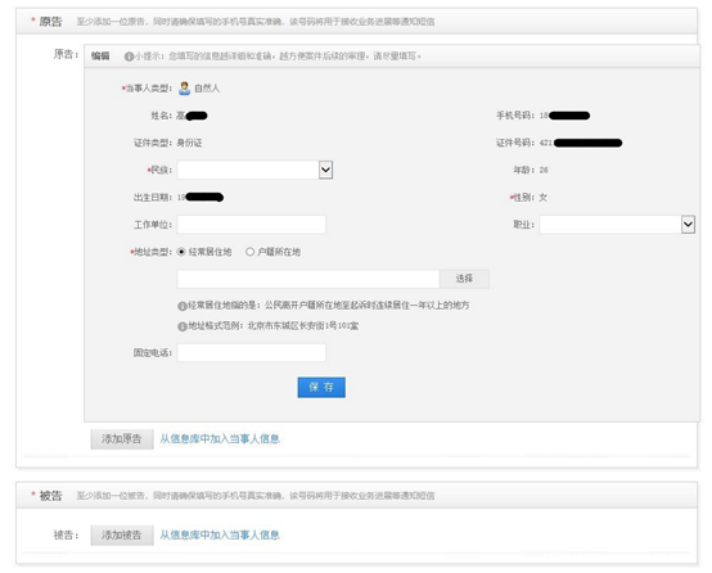Click the address input box
Viewport: 712px width, 573px height.
point(308,278)
